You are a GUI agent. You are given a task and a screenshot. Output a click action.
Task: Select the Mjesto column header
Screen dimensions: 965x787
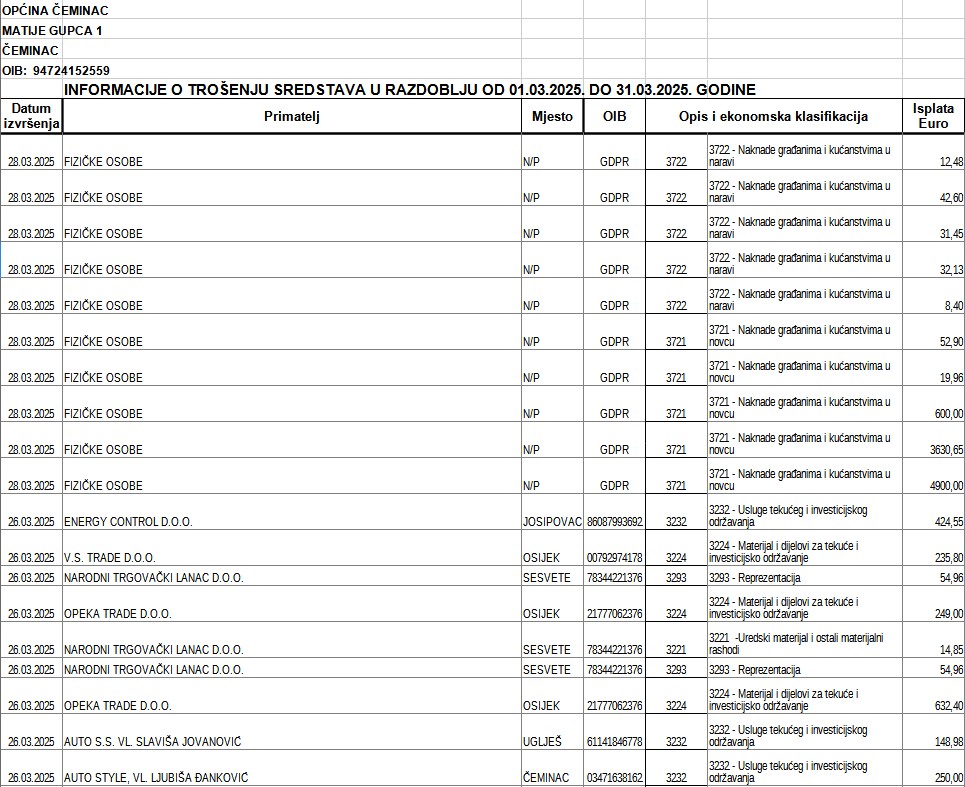551,116
